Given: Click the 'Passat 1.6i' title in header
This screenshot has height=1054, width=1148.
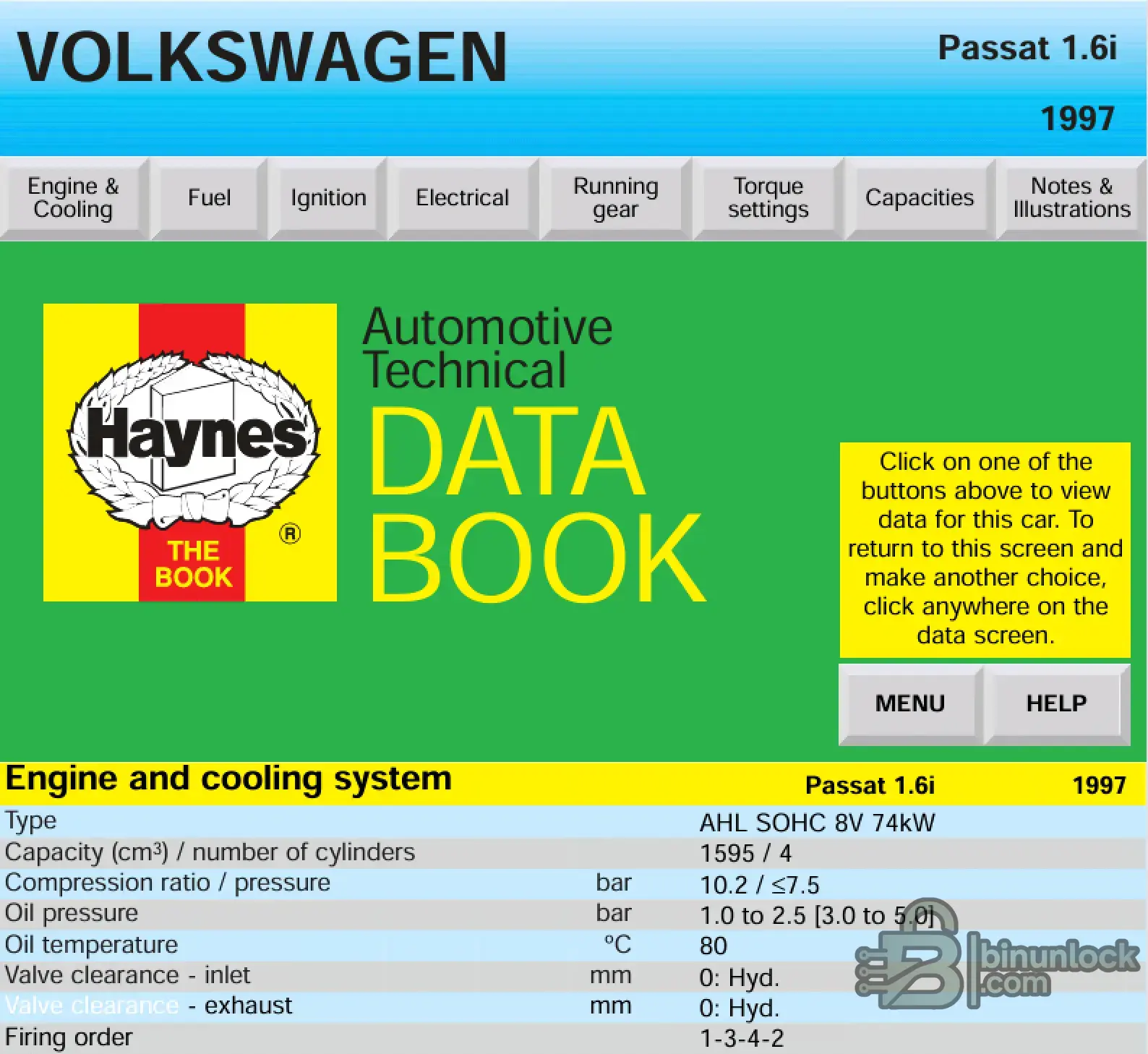Looking at the screenshot, I should click(x=1027, y=48).
